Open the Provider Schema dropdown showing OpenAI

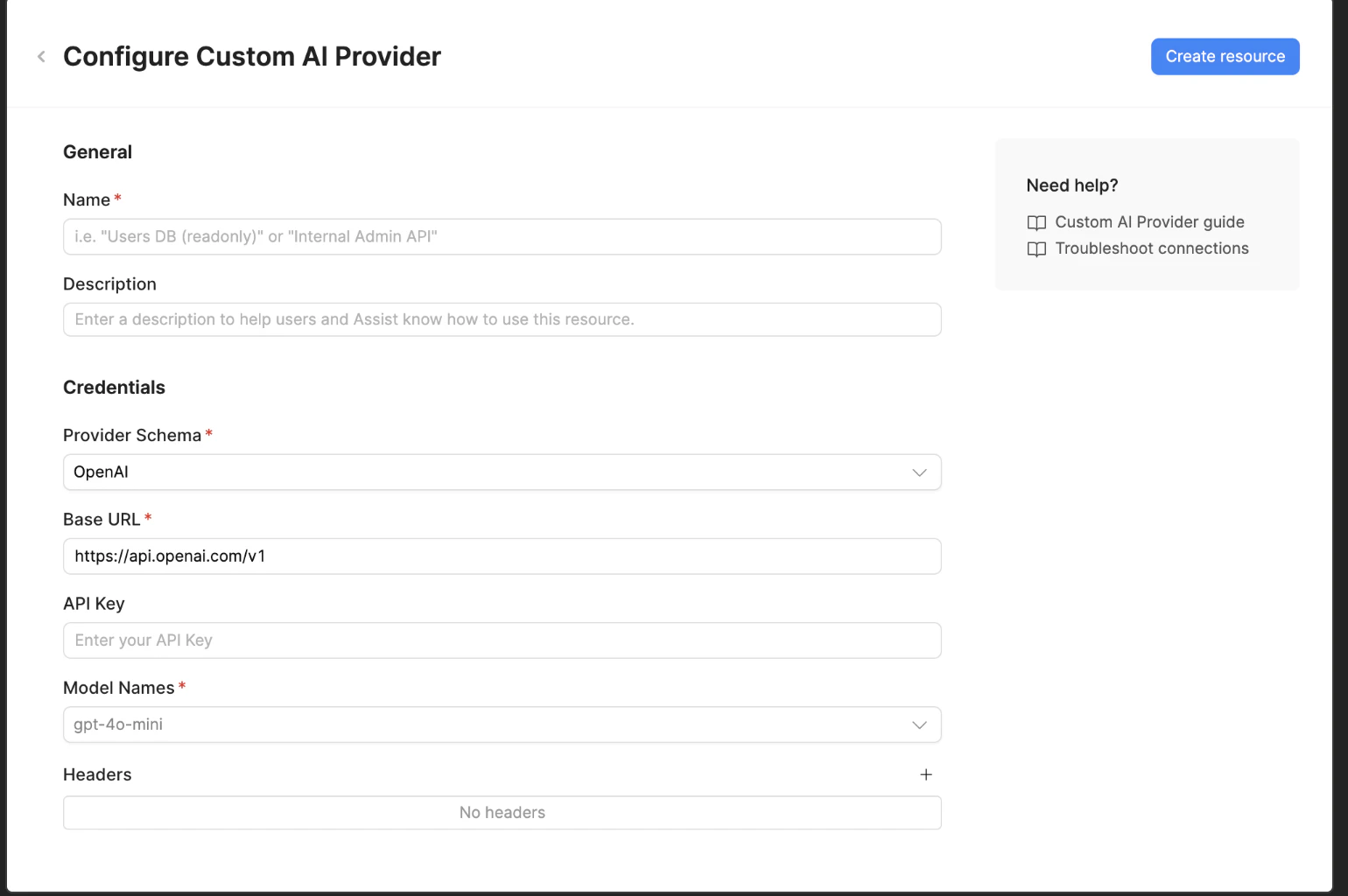click(502, 472)
